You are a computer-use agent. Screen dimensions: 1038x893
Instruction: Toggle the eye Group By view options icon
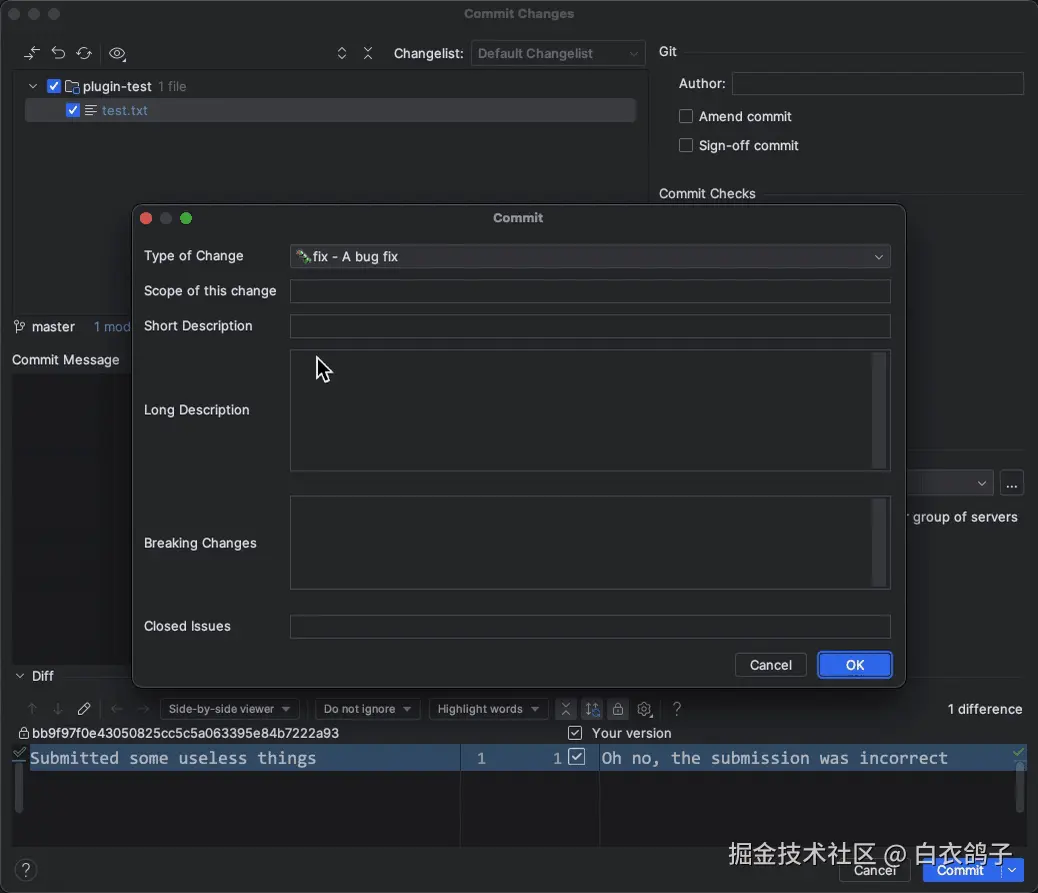(x=117, y=54)
